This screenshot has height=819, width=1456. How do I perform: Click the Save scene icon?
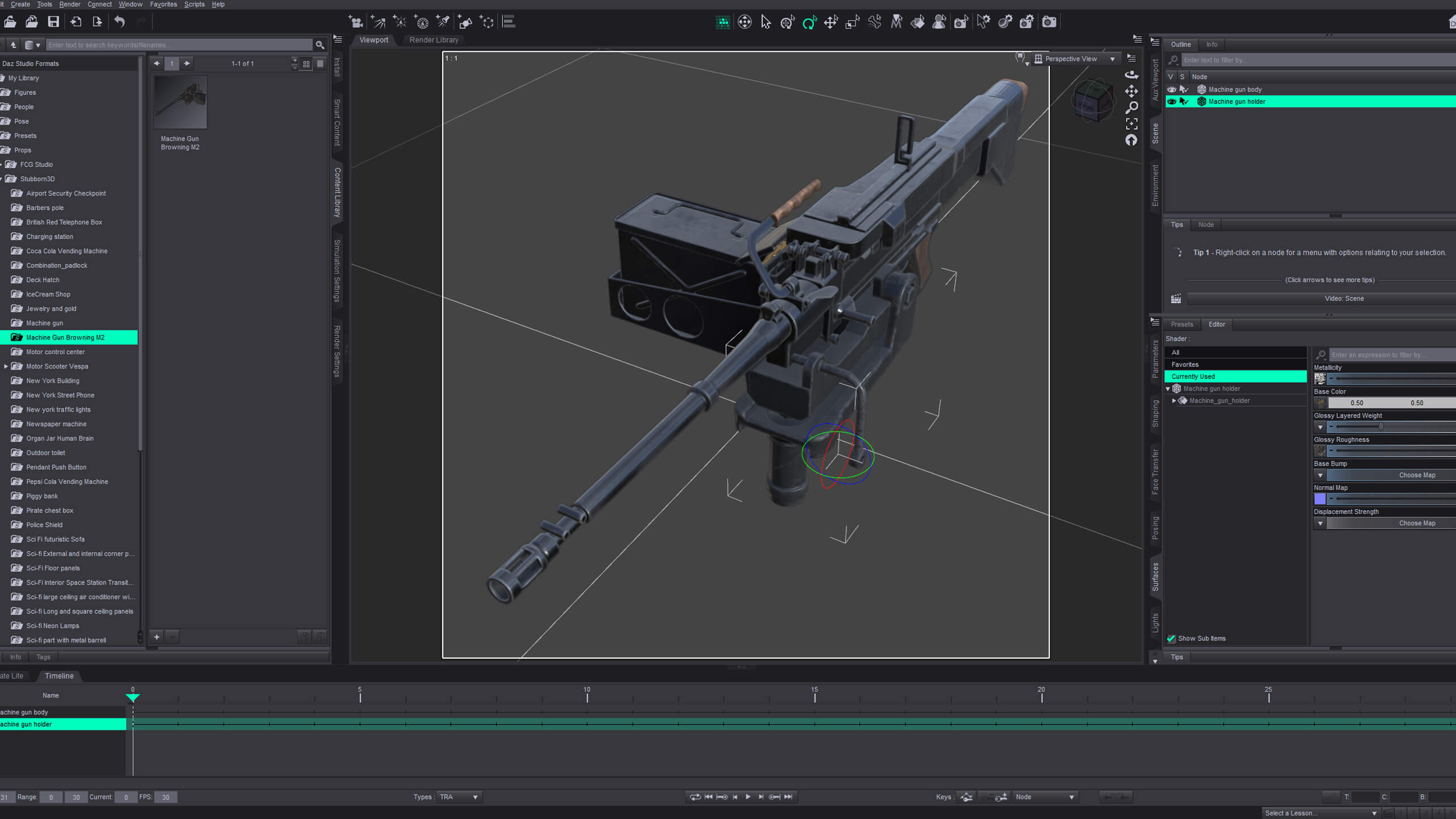(x=53, y=22)
